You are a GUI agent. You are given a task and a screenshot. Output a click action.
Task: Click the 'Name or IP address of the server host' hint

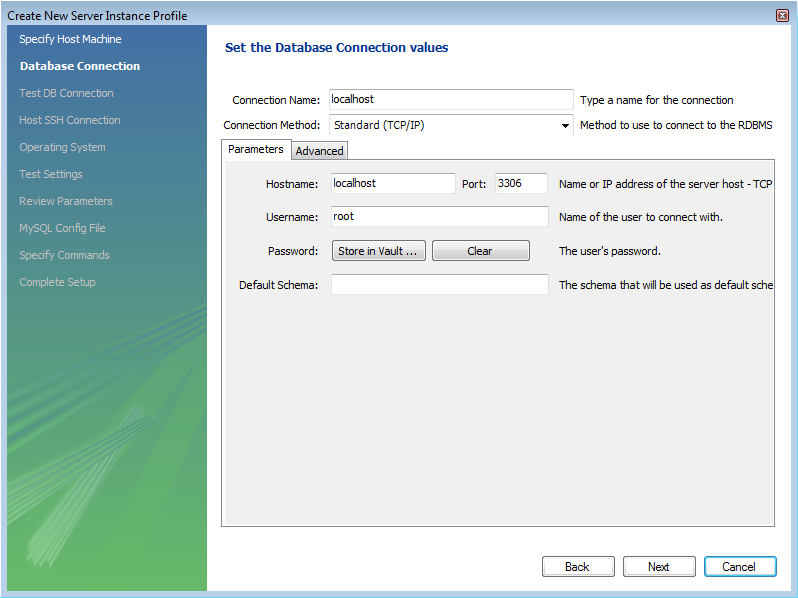pos(666,184)
